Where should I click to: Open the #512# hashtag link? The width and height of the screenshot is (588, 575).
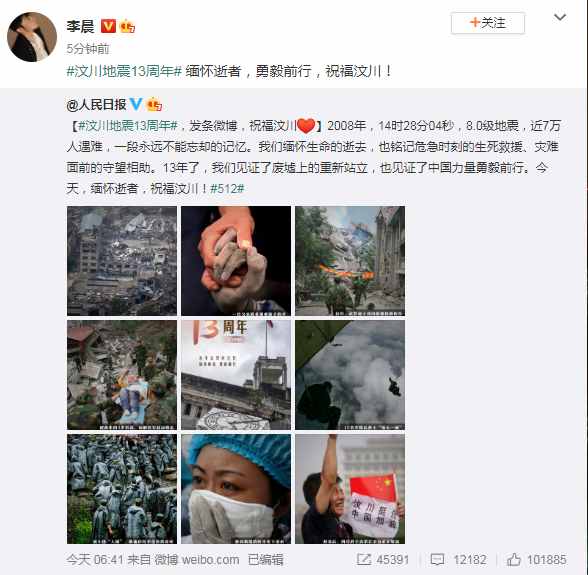[x=227, y=188]
